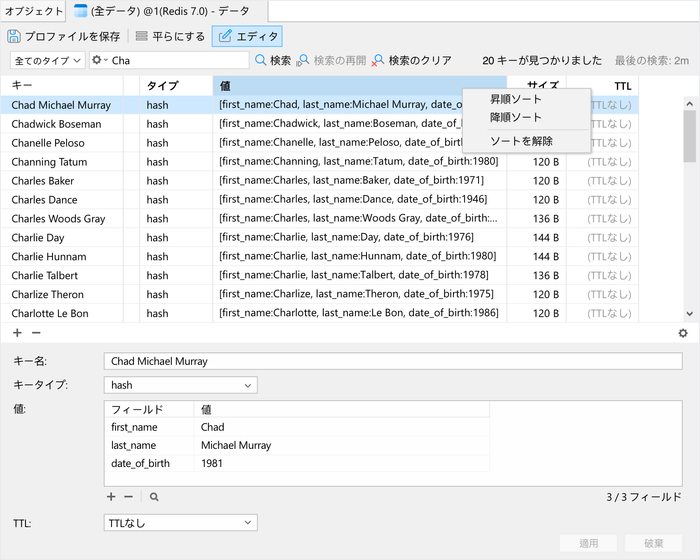Switch to the Objects (オブジェクト) tab
This screenshot has width=700, height=560.
[x=33, y=12]
